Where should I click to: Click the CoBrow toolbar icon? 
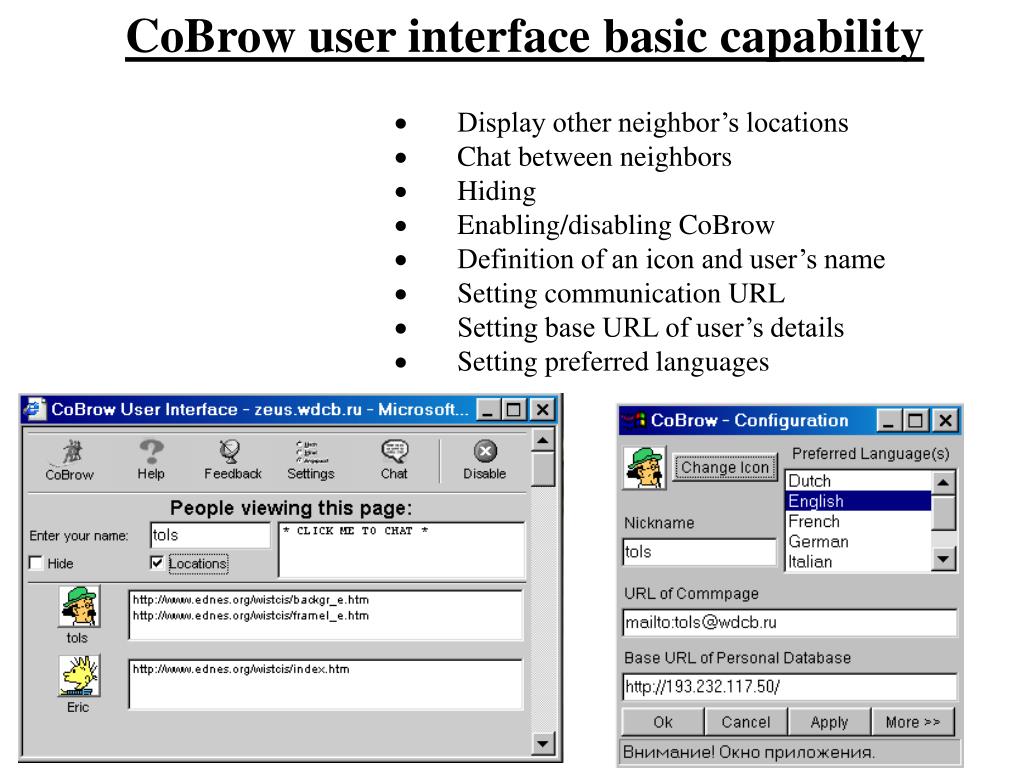70,460
